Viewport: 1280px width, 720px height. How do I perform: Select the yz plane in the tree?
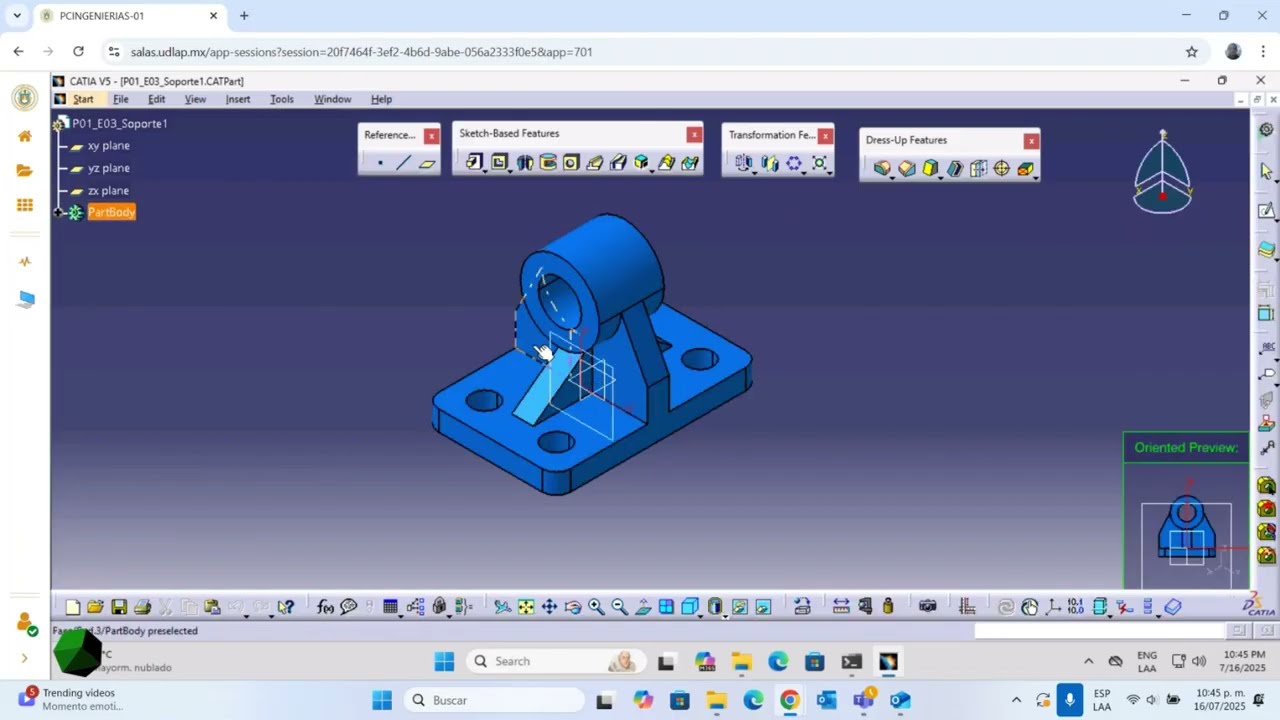coord(108,168)
